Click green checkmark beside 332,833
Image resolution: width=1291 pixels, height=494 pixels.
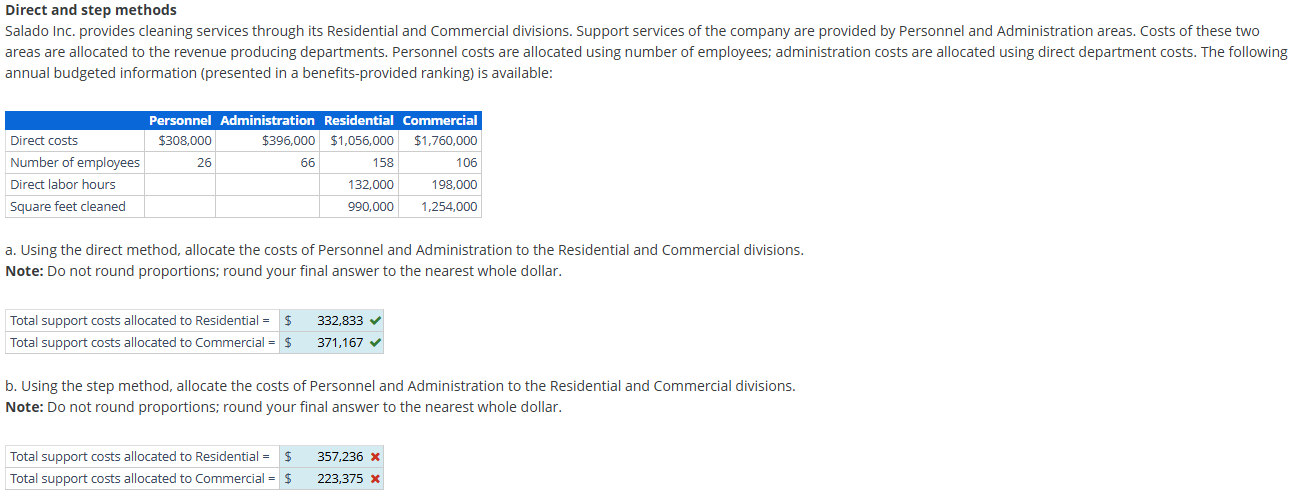(x=374, y=321)
